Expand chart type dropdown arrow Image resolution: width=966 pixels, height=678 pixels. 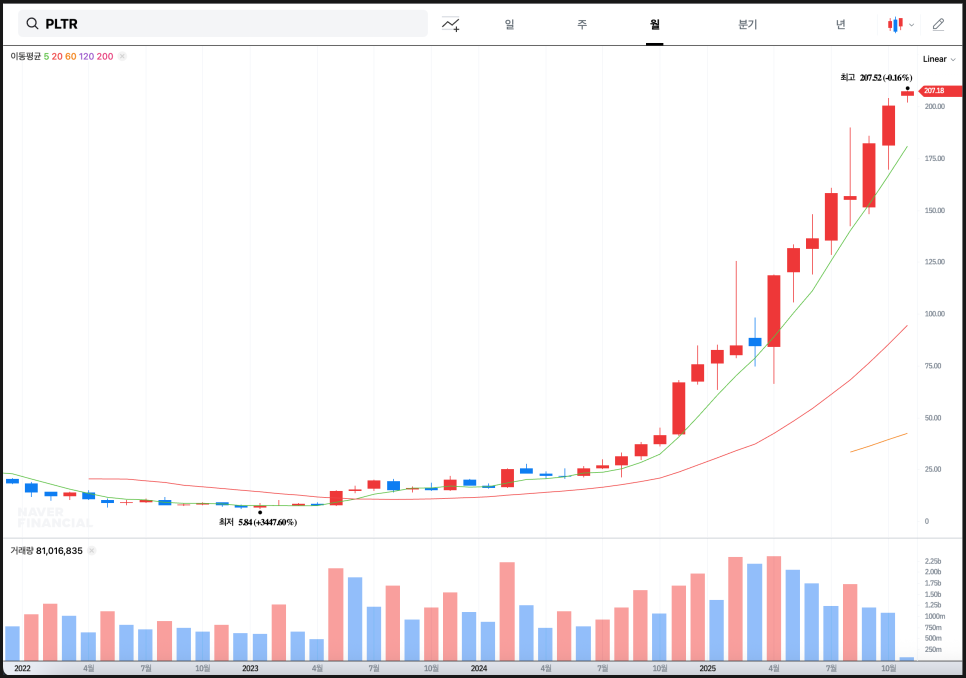tap(911, 25)
